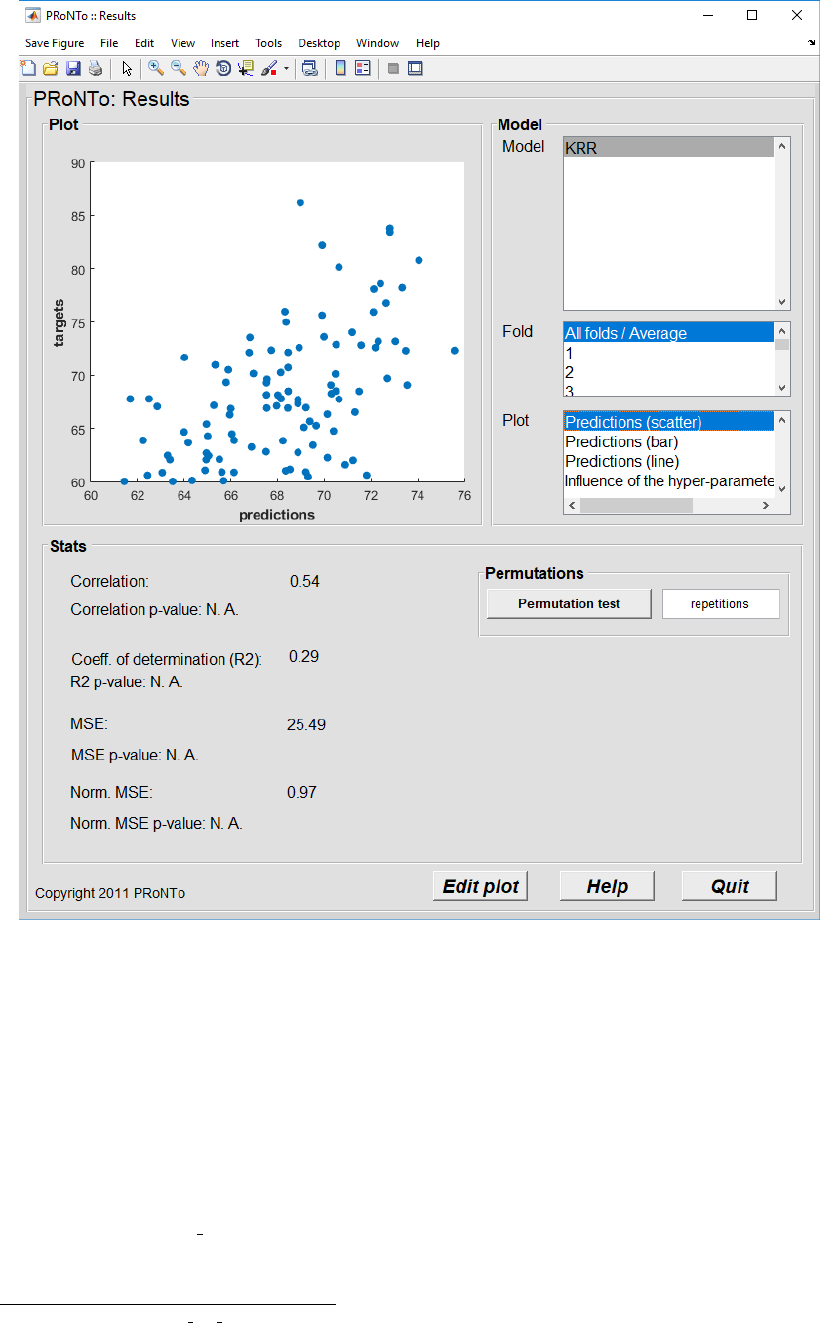Open the File menu

[109, 43]
